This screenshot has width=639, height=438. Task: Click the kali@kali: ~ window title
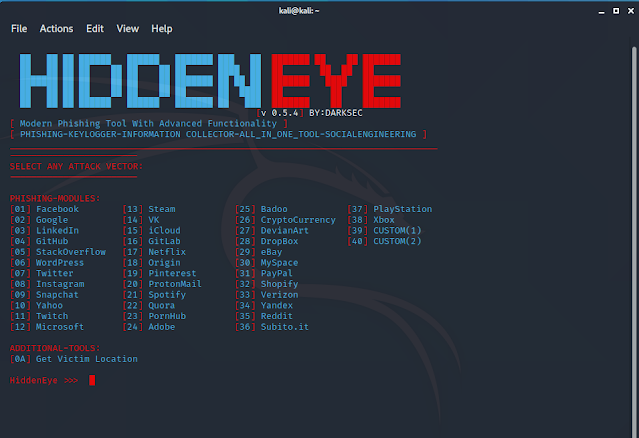coord(299,11)
